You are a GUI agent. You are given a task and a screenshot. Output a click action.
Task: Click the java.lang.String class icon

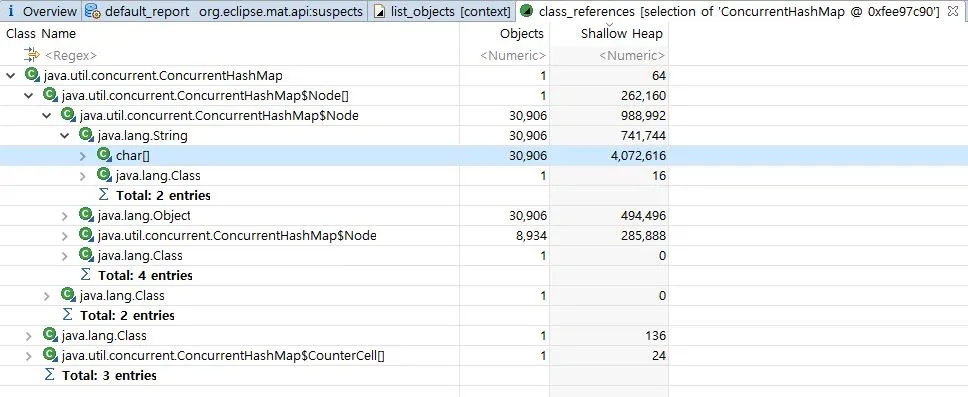click(86, 135)
